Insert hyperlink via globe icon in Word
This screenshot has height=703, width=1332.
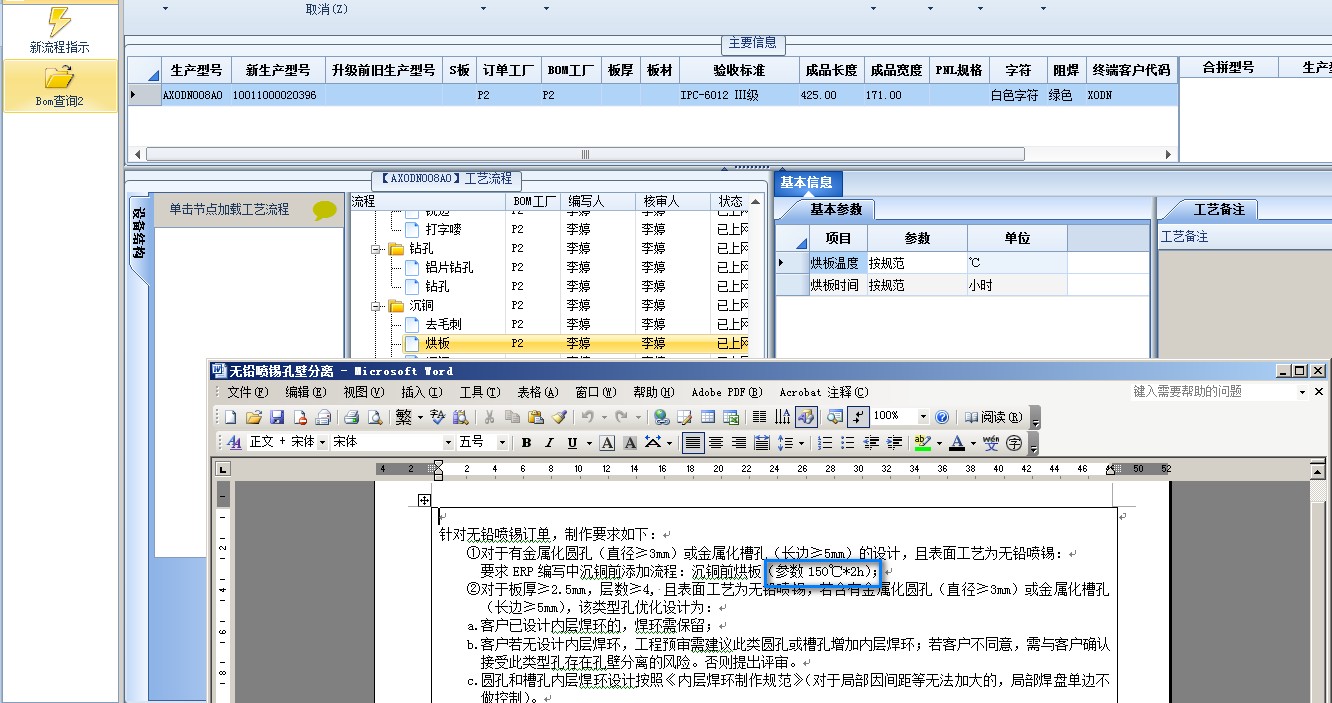click(661, 417)
